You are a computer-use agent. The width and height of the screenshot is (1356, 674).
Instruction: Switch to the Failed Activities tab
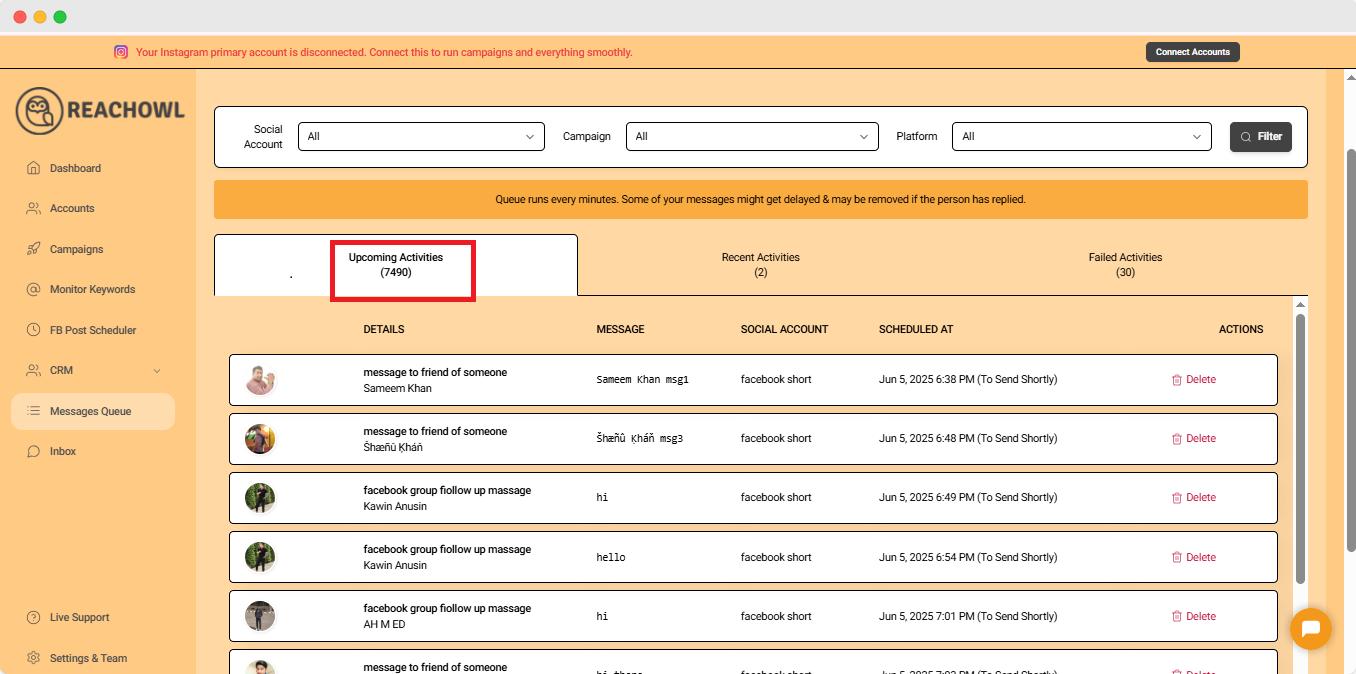click(1125, 265)
